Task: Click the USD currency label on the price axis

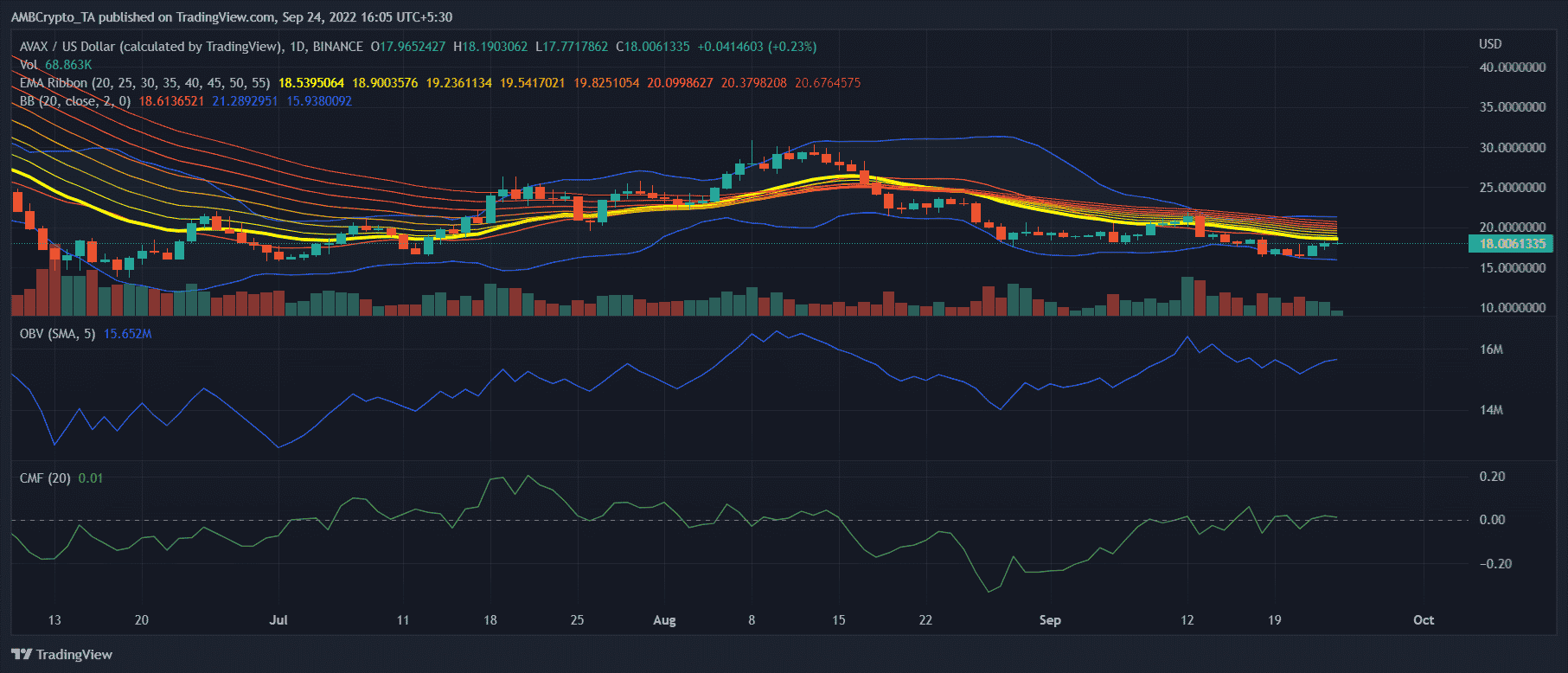Action: (x=1489, y=44)
